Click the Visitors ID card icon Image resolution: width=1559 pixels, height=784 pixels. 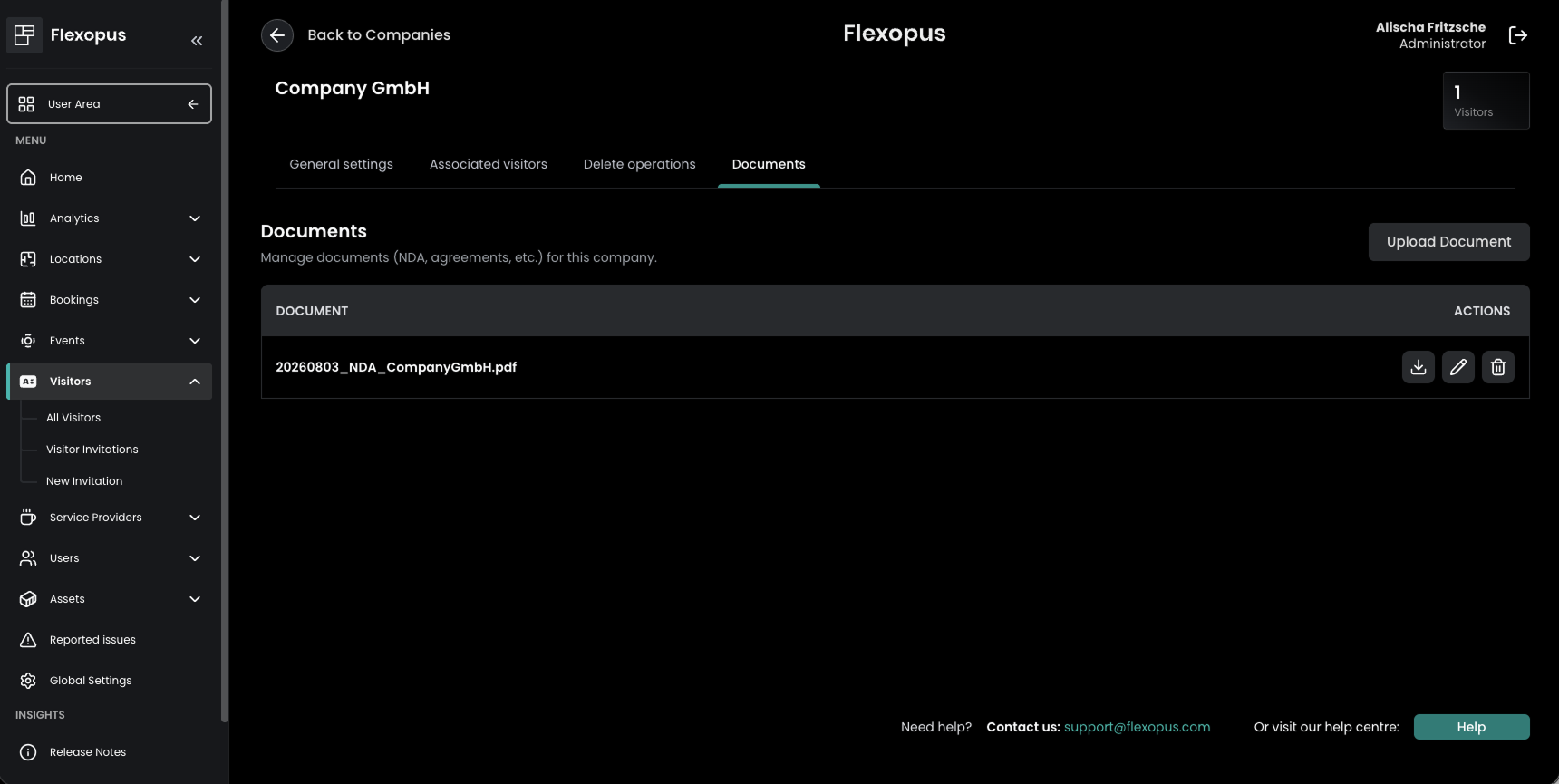pyautogui.click(x=28, y=382)
